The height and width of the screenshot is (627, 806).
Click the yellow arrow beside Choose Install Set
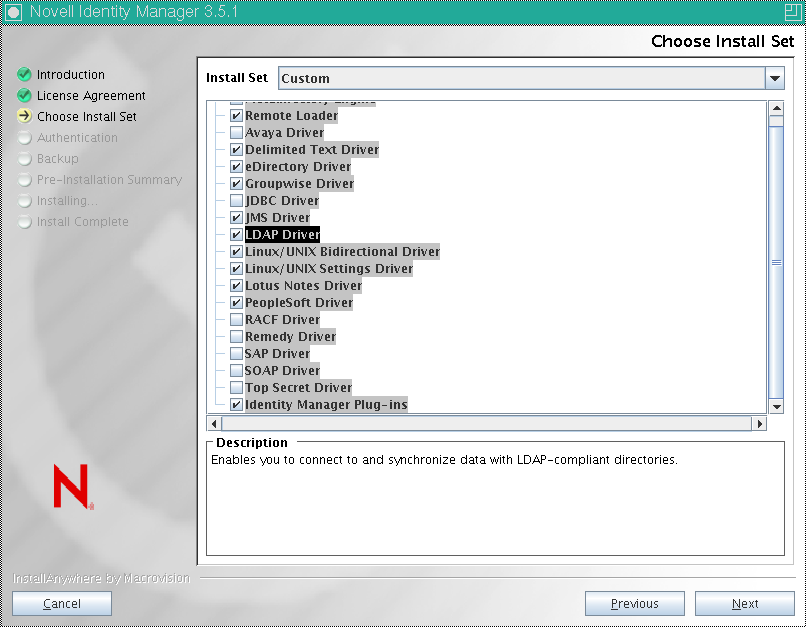[23, 116]
